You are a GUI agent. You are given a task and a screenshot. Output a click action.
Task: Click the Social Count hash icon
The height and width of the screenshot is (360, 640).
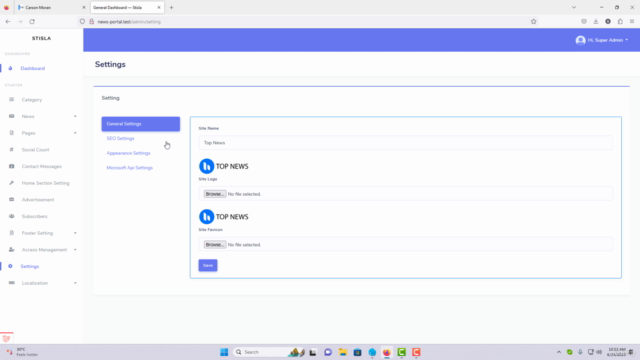click(x=11, y=150)
